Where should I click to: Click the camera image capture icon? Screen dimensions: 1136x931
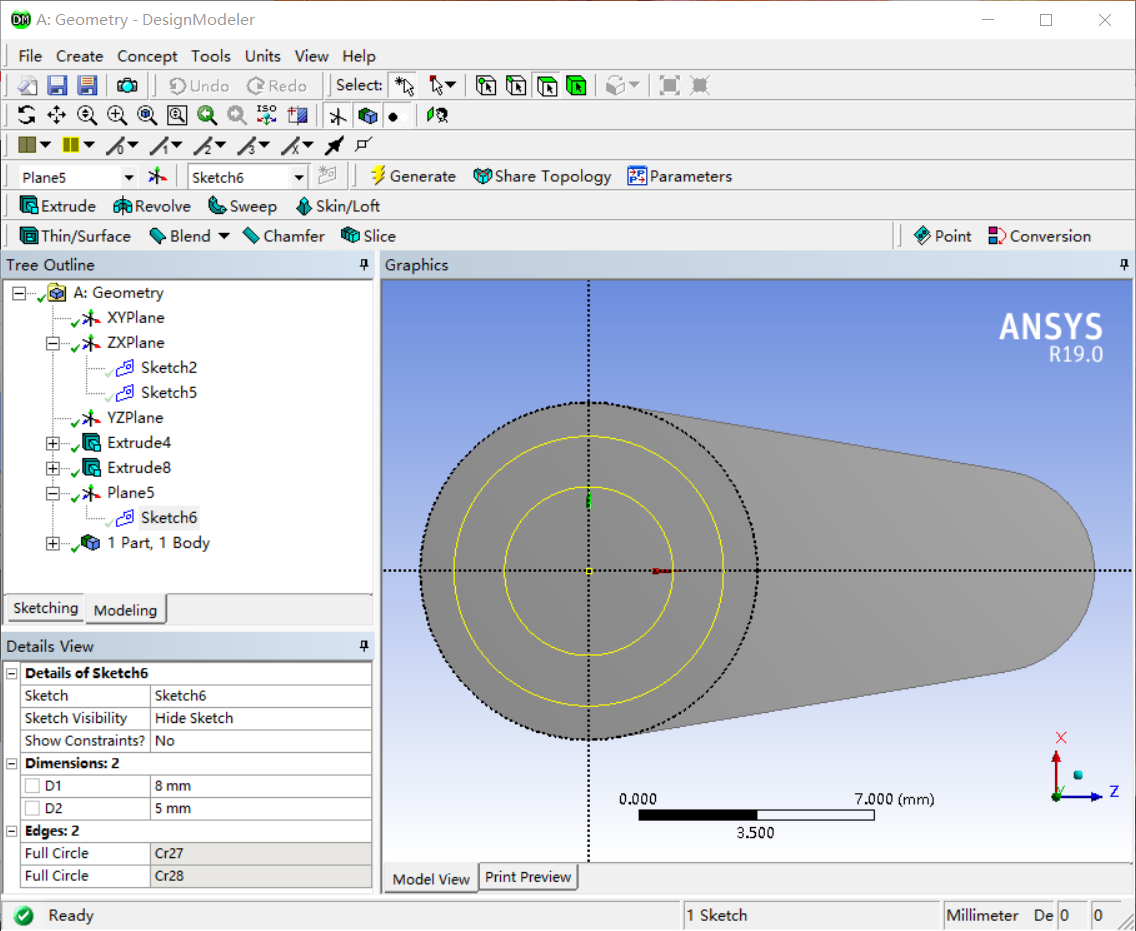tap(128, 86)
